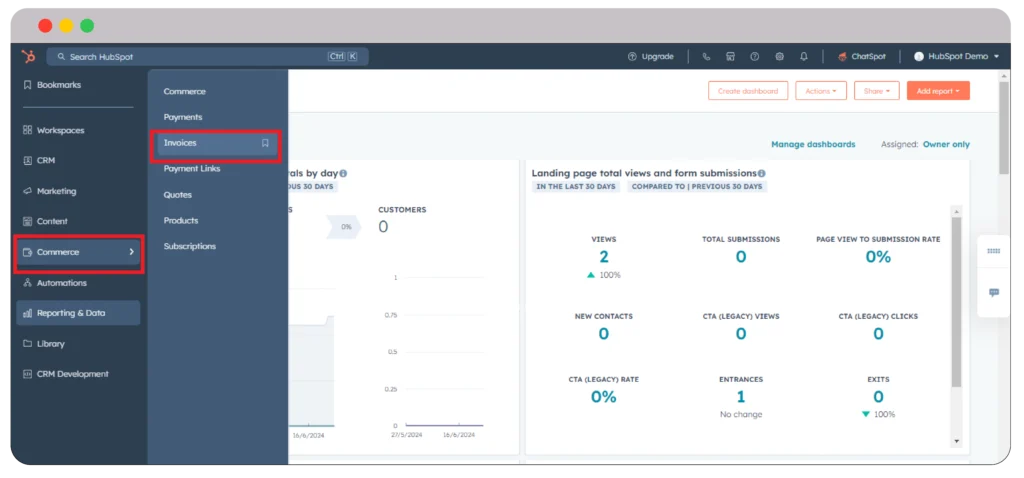Click the Create dashboard button
The image size is (1024, 478).
[x=748, y=91]
